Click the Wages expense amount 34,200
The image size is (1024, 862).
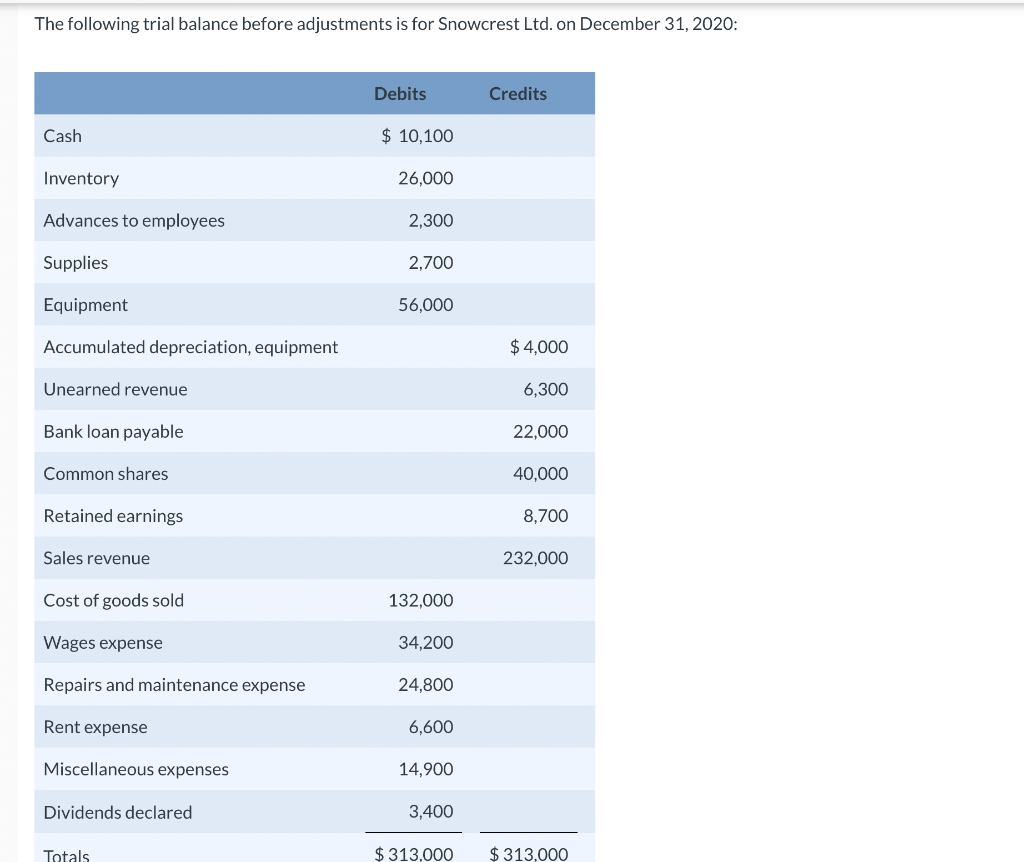tap(426, 643)
